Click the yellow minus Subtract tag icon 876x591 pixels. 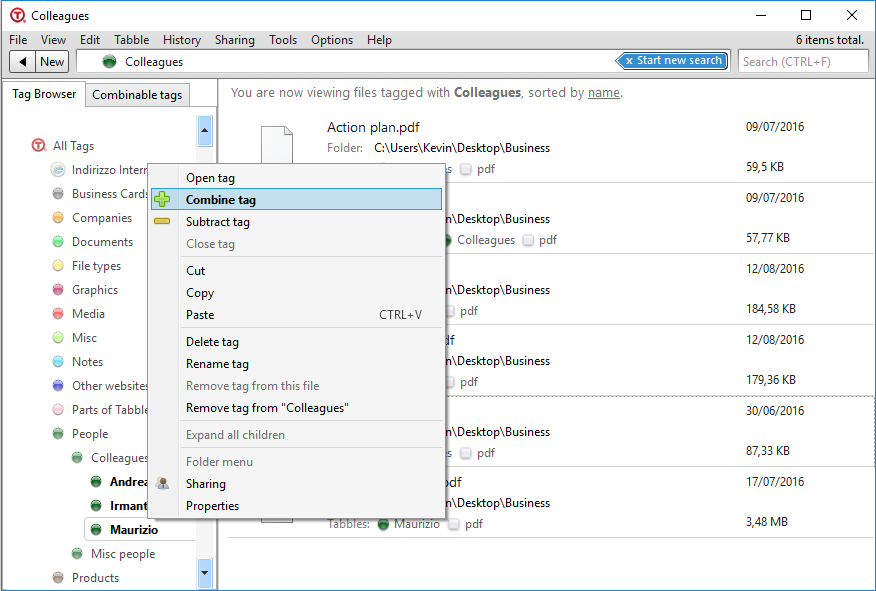click(x=162, y=222)
